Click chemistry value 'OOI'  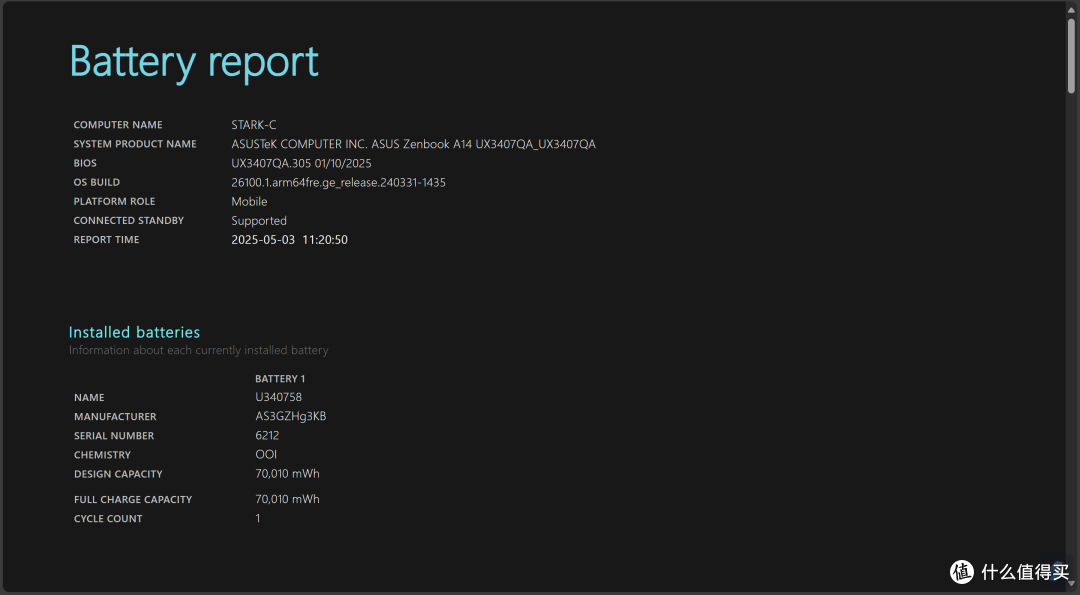click(x=266, y=455)
